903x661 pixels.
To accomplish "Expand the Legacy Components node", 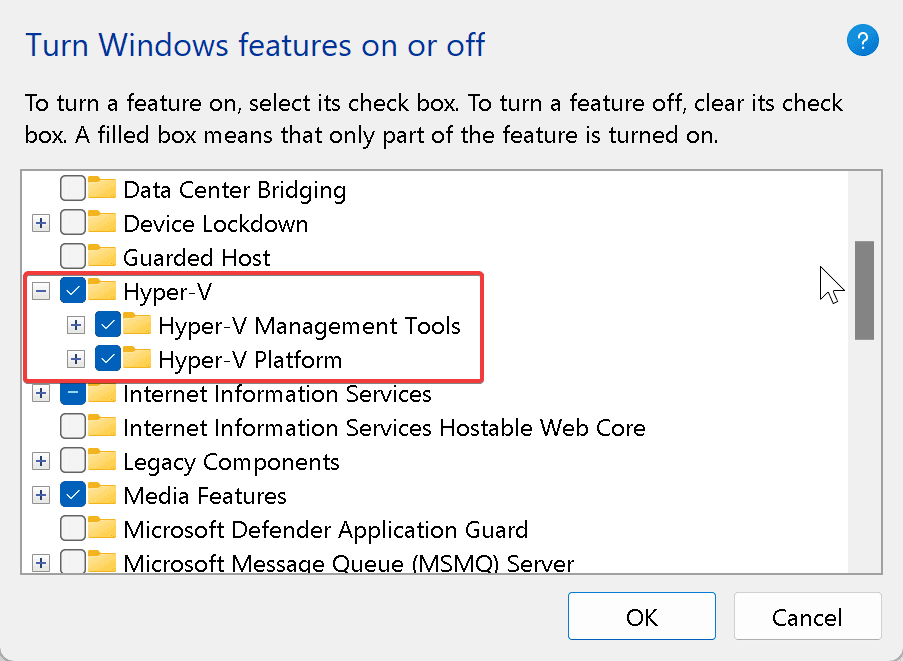I will (x=40, y=461).
